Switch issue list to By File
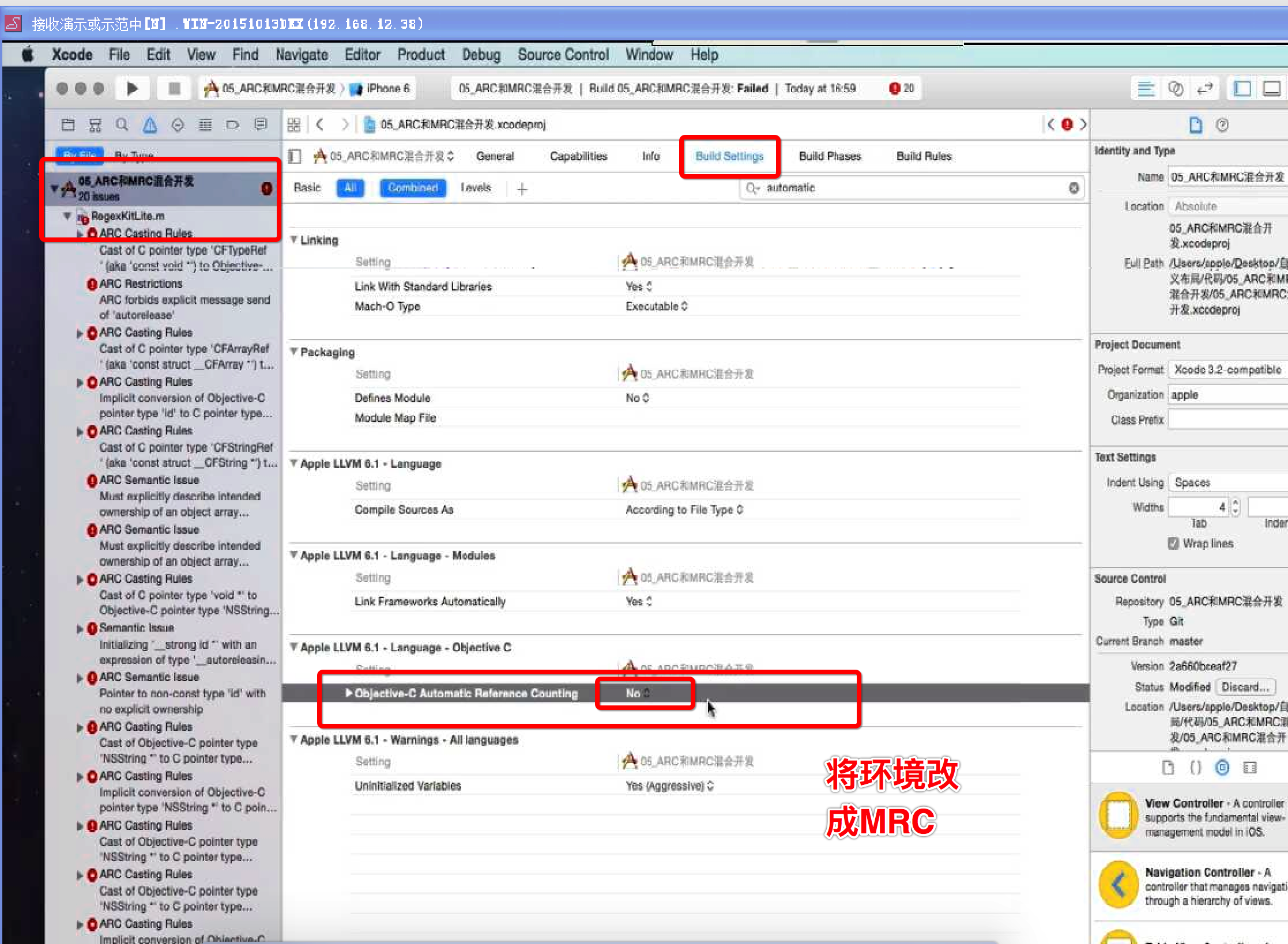Screen dimensions: 1288x944 tap(80, 154)
